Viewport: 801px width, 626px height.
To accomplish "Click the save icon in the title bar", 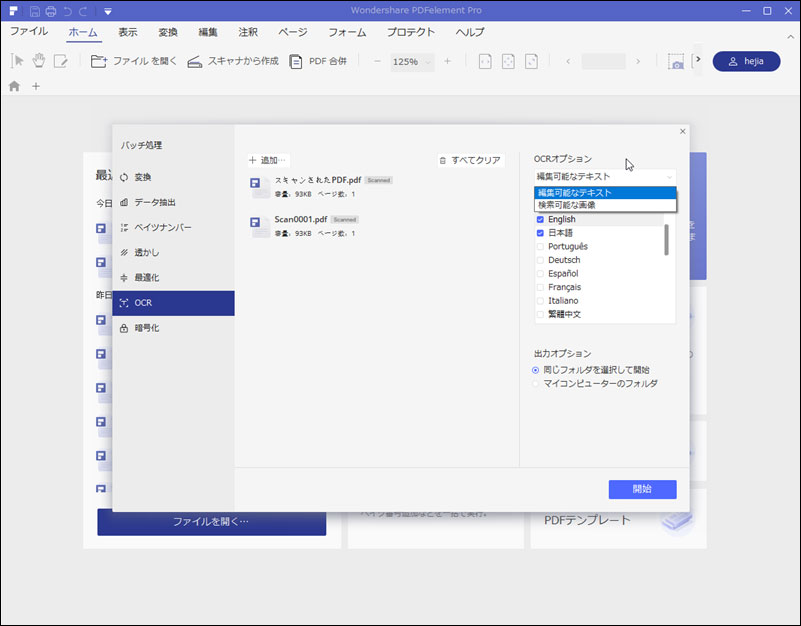I will [x=35, y=11].
